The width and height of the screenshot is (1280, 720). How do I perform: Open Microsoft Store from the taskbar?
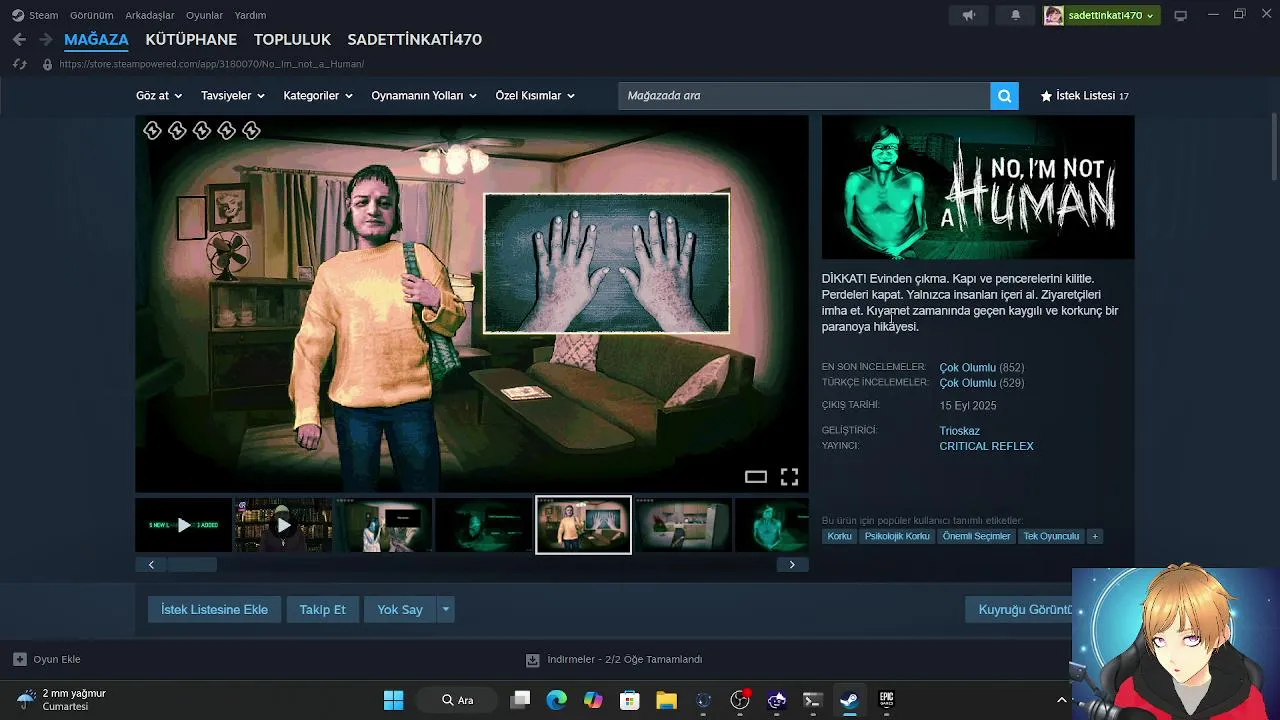click(x=630, y=700)
